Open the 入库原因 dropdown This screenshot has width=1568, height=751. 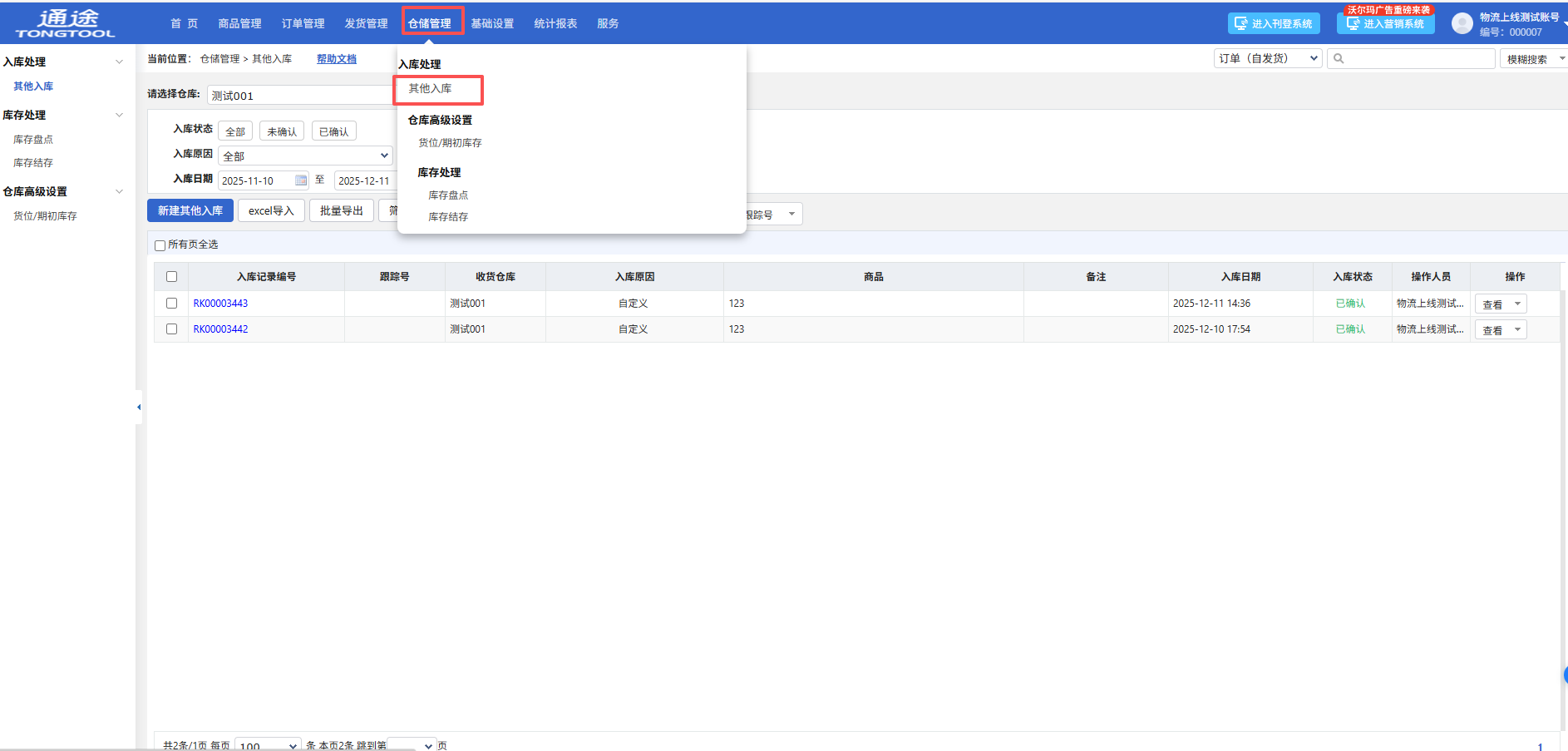point(304,156)
